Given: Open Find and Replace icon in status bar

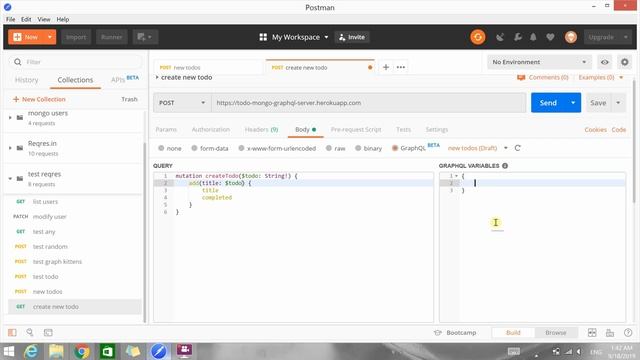Looking at the screenshot, I should 30,333.
